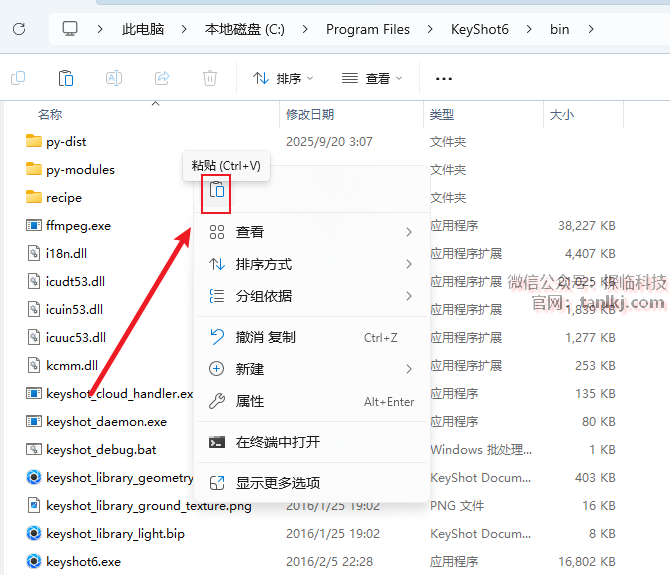
Task: Expand the chevron after Program Files
Action: tap(430, 29)
